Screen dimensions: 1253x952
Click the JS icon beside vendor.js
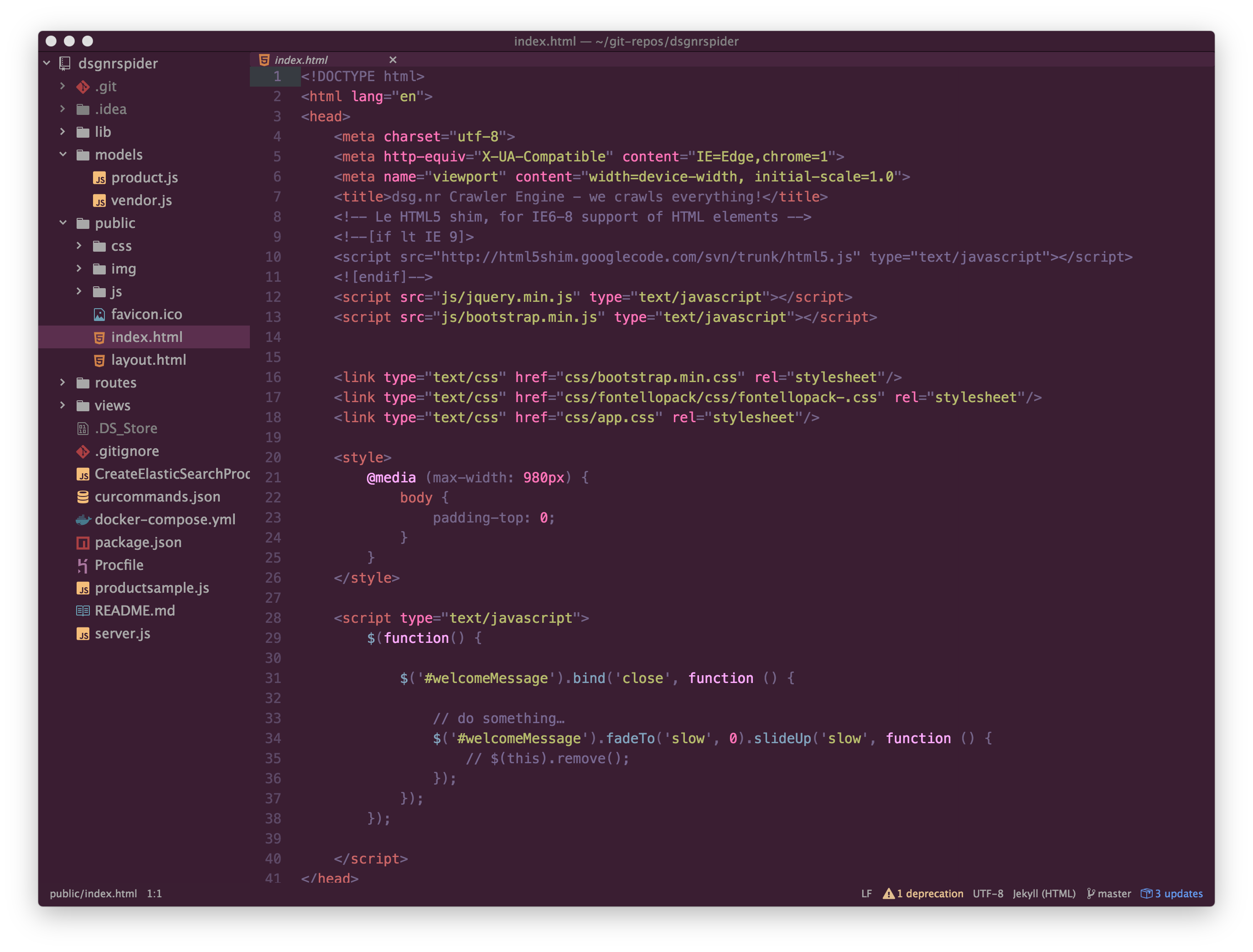pos(99,201)
